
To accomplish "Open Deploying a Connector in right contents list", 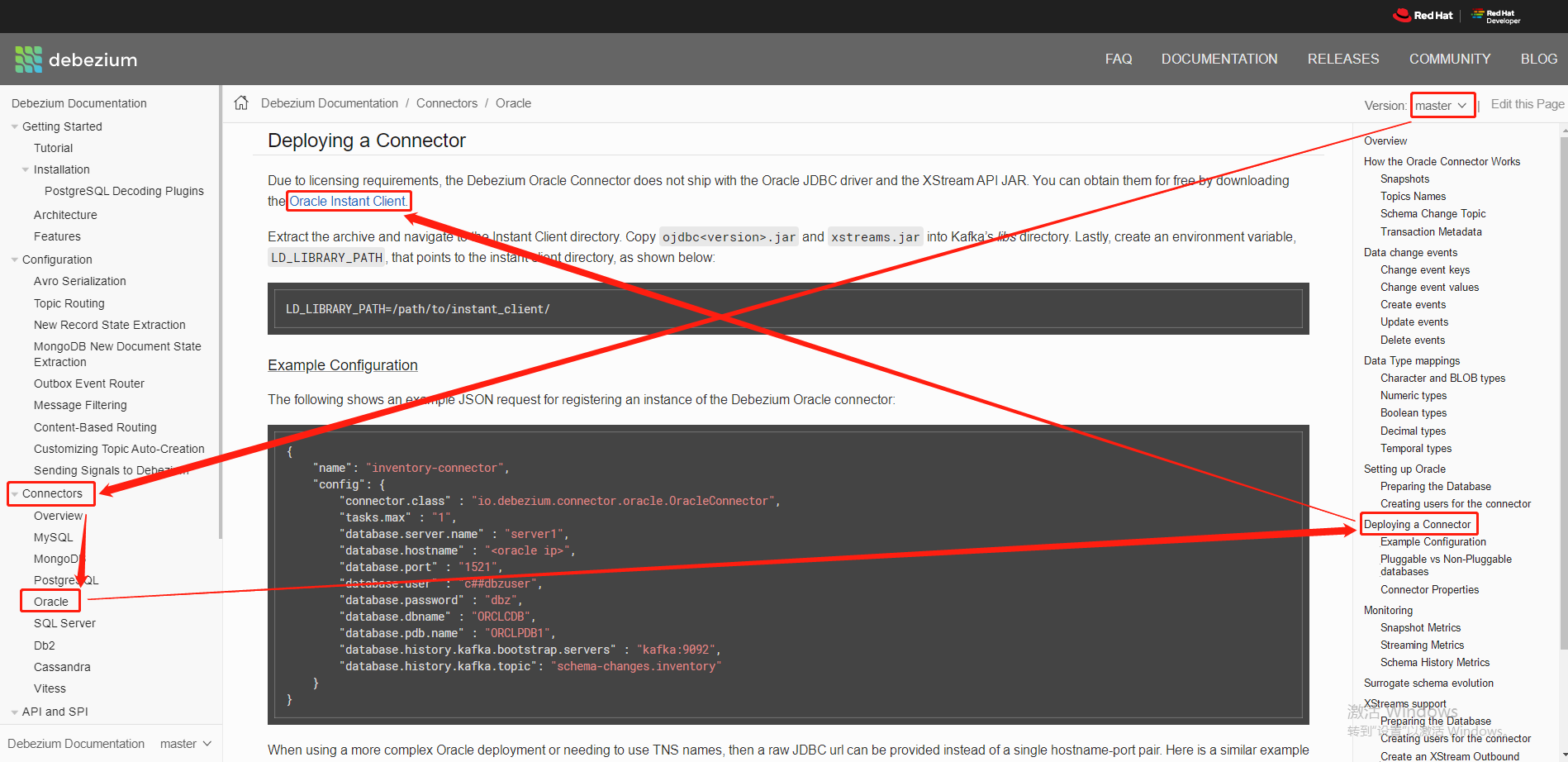I will pos(1419,523).
